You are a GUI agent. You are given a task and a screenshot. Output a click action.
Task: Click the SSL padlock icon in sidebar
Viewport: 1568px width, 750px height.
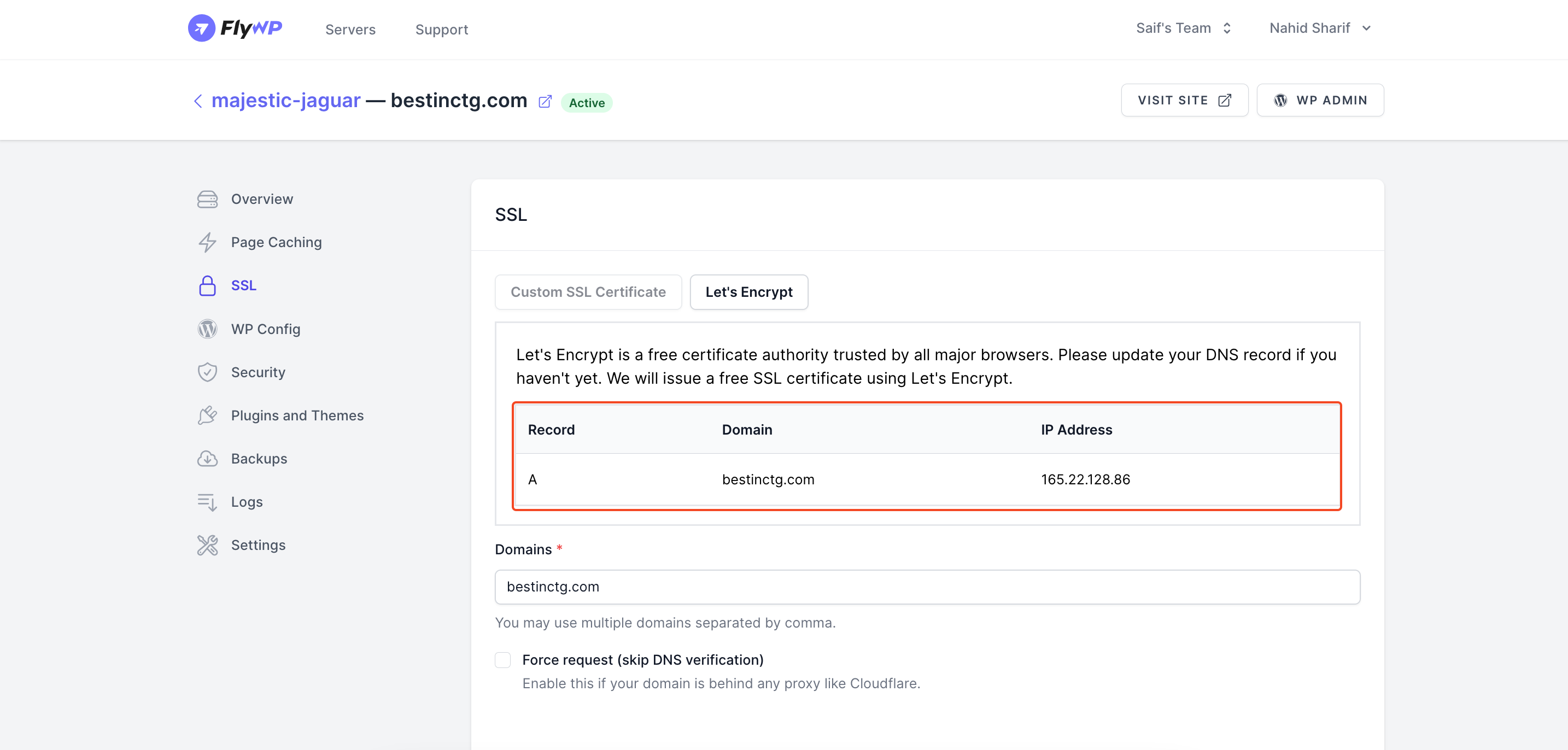[207, 285]
